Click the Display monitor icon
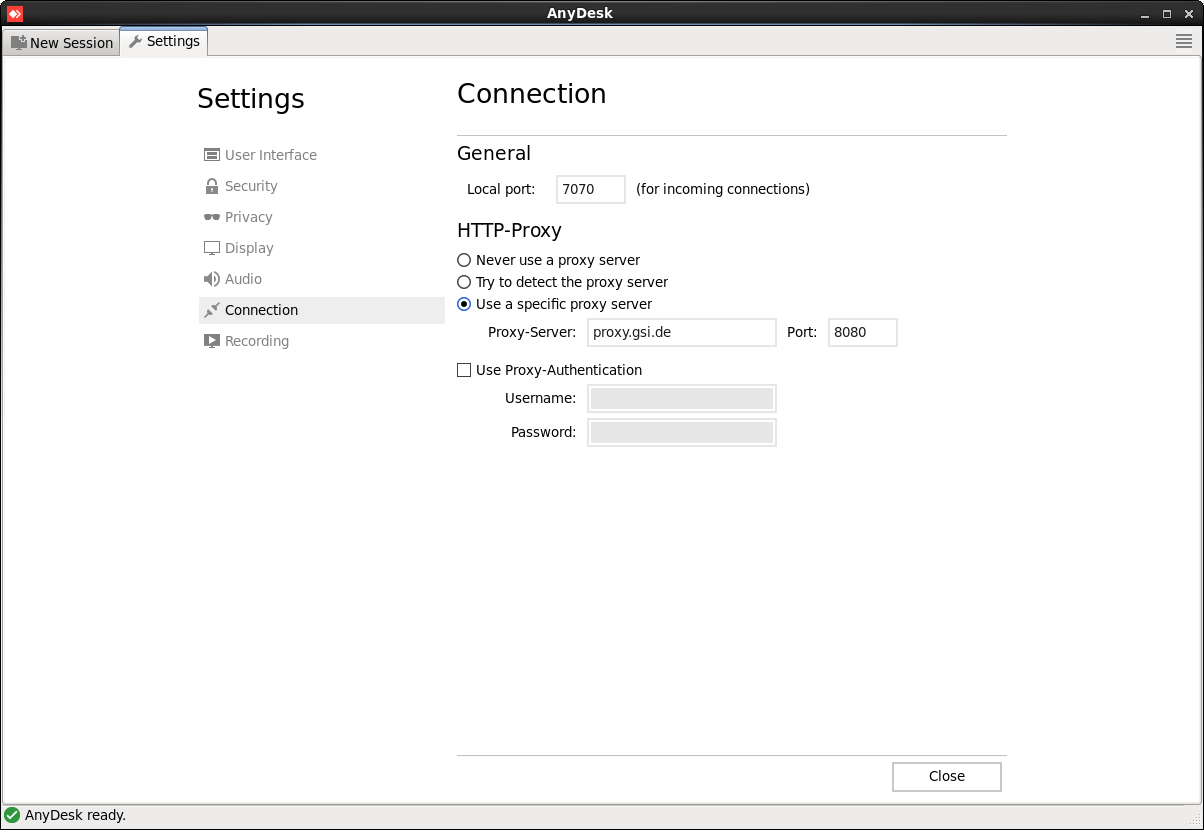1204x830 pixels. click(211, 248)
